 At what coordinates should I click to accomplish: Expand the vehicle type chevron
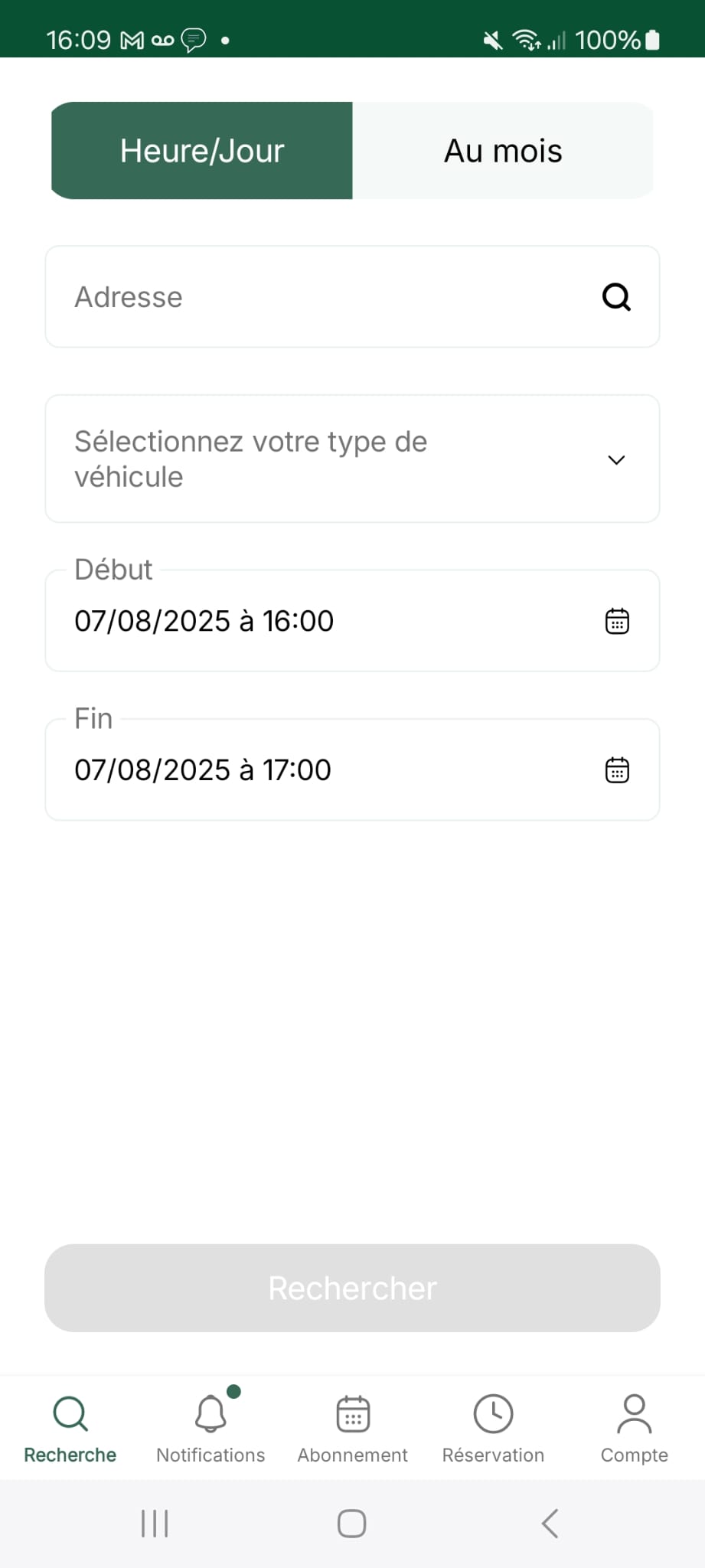pyautogui.click(x=616, y=459)
